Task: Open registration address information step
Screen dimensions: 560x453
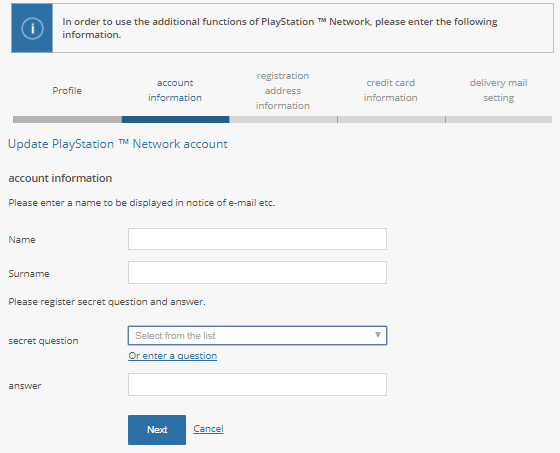Action: click(x=283, y=91)
